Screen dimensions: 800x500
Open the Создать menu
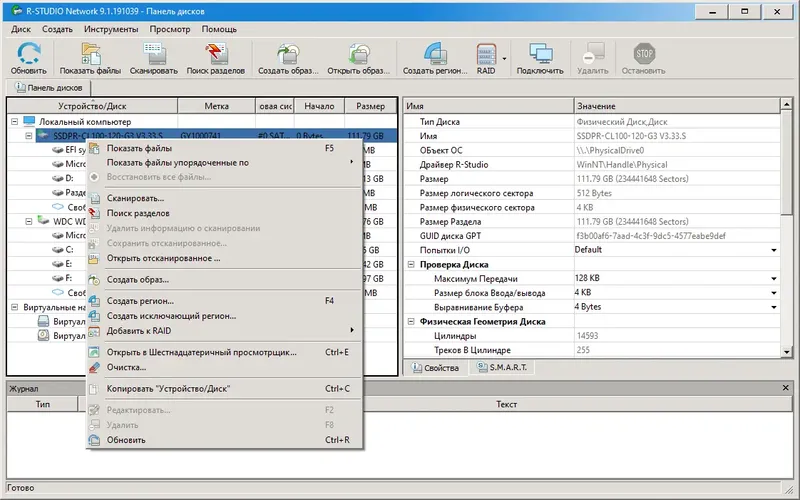coord(57,29)
